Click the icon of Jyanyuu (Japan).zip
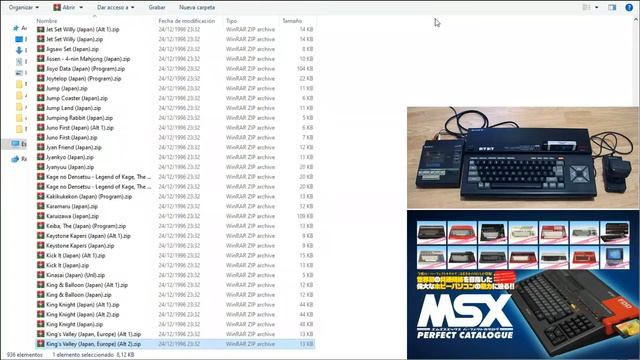This screenshot has height=360, width=640. point(40,167)
